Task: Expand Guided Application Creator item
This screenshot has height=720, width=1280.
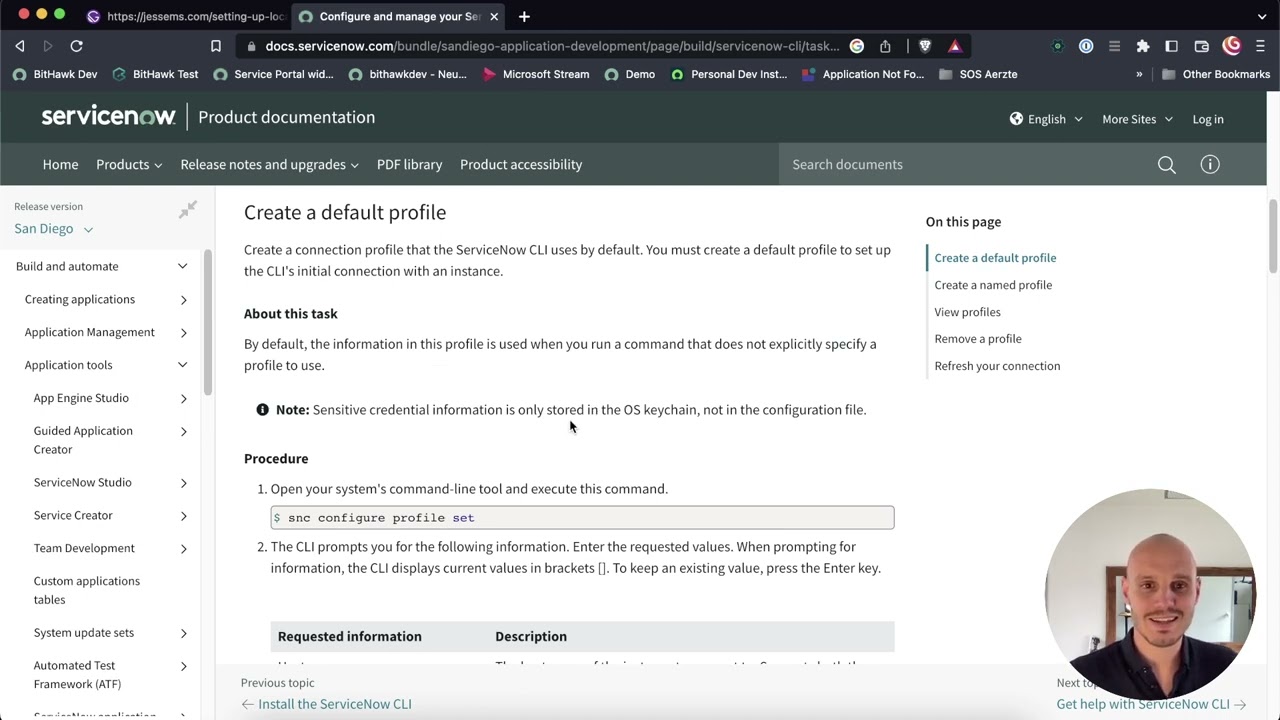Action: coord(183,431)
